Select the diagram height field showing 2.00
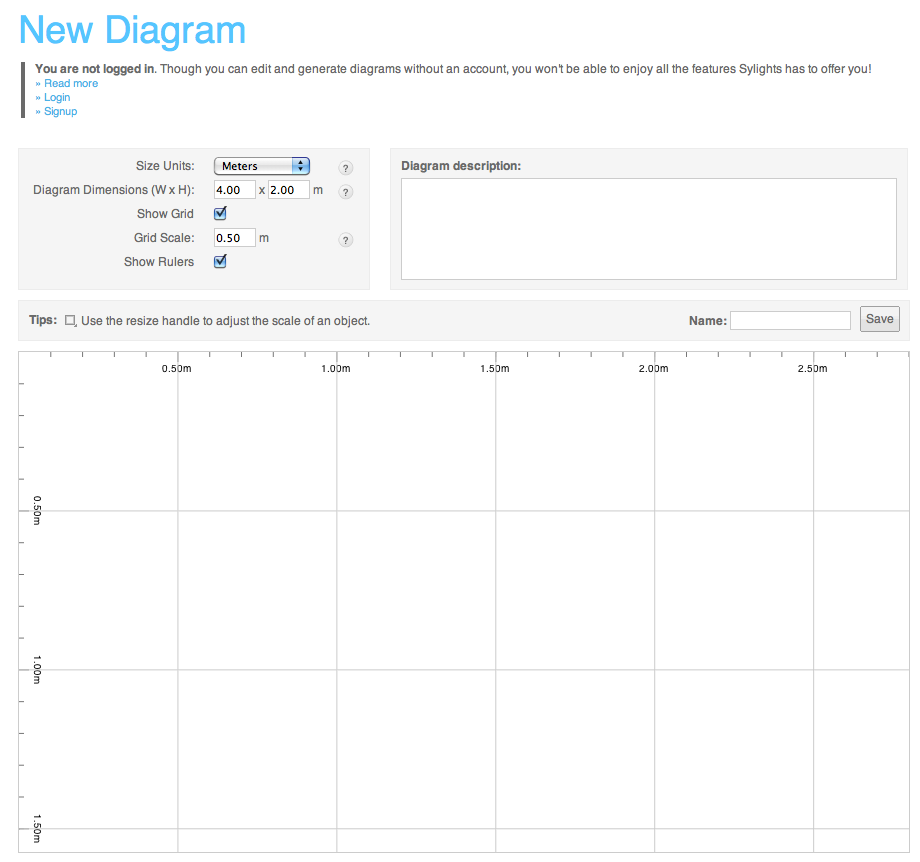Viewport: 920px width, 862px height. point(290,189)
